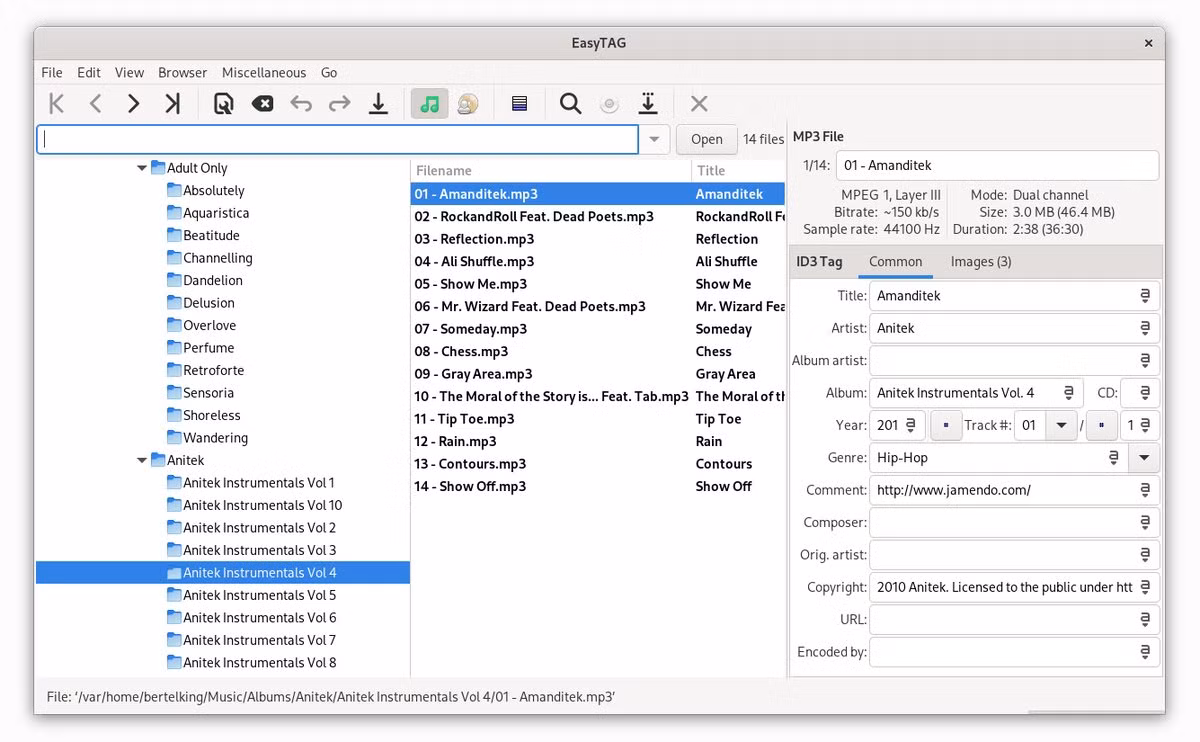Toggle the green music-note directory tree view
This screenshot has width=1200, height=742.
(429, 103)
